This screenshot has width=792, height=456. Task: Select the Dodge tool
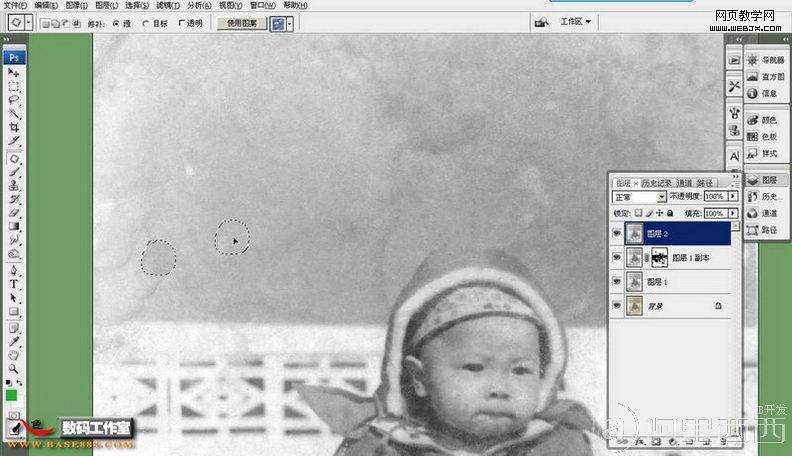click(14, 254)
